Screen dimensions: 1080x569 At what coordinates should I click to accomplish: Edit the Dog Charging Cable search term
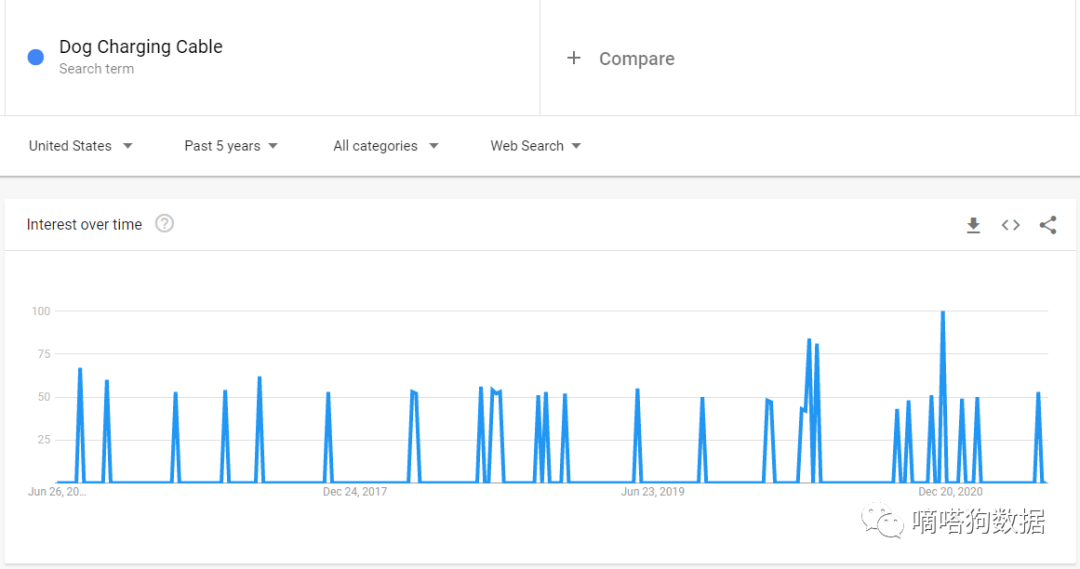(141, 47)
